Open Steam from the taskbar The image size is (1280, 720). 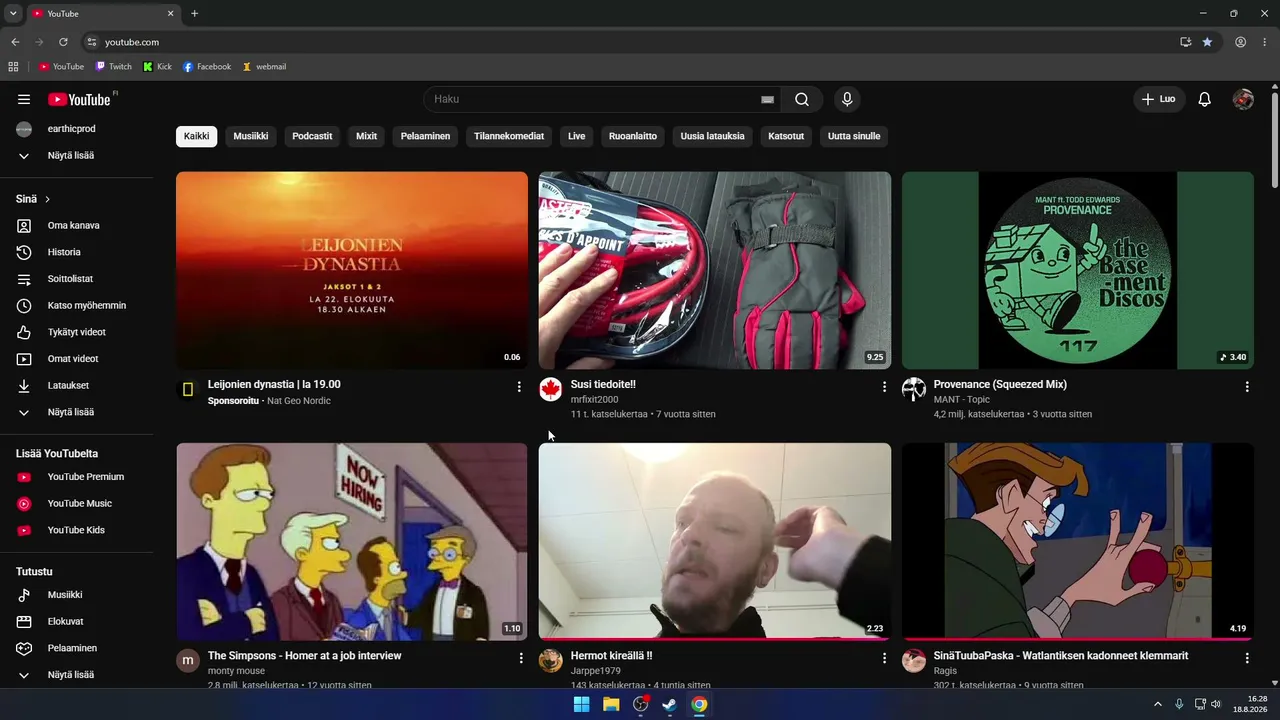coord(669,705)
